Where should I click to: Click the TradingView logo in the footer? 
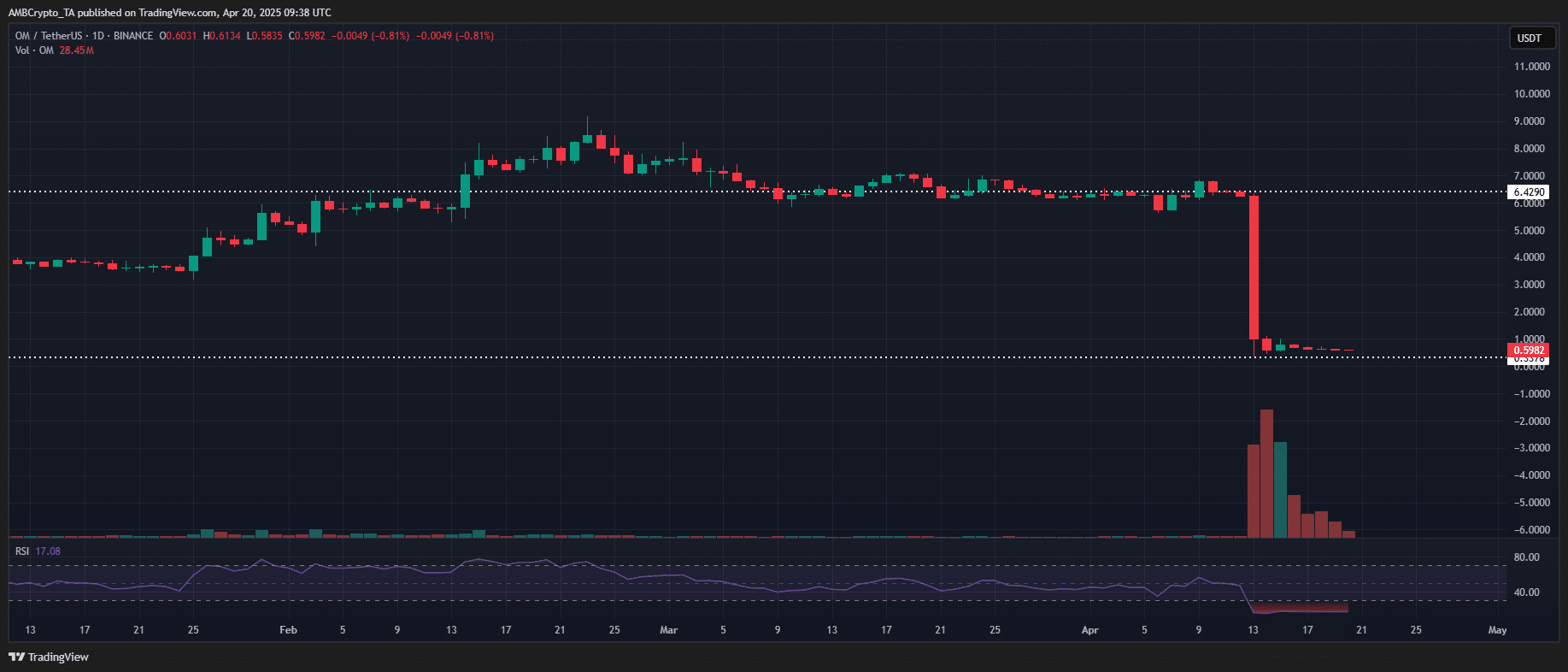(x=49, y=657)
